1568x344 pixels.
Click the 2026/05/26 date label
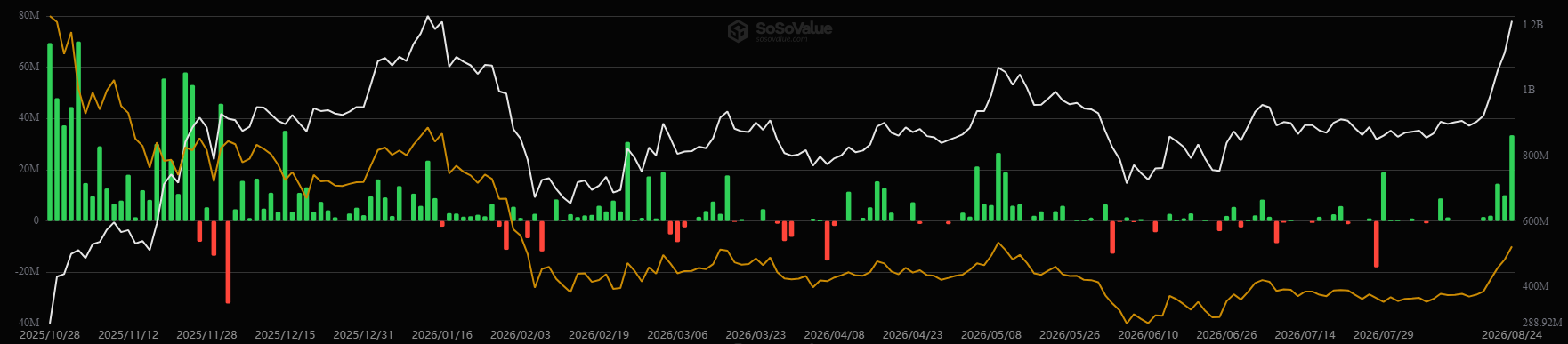coord(1069,335)
